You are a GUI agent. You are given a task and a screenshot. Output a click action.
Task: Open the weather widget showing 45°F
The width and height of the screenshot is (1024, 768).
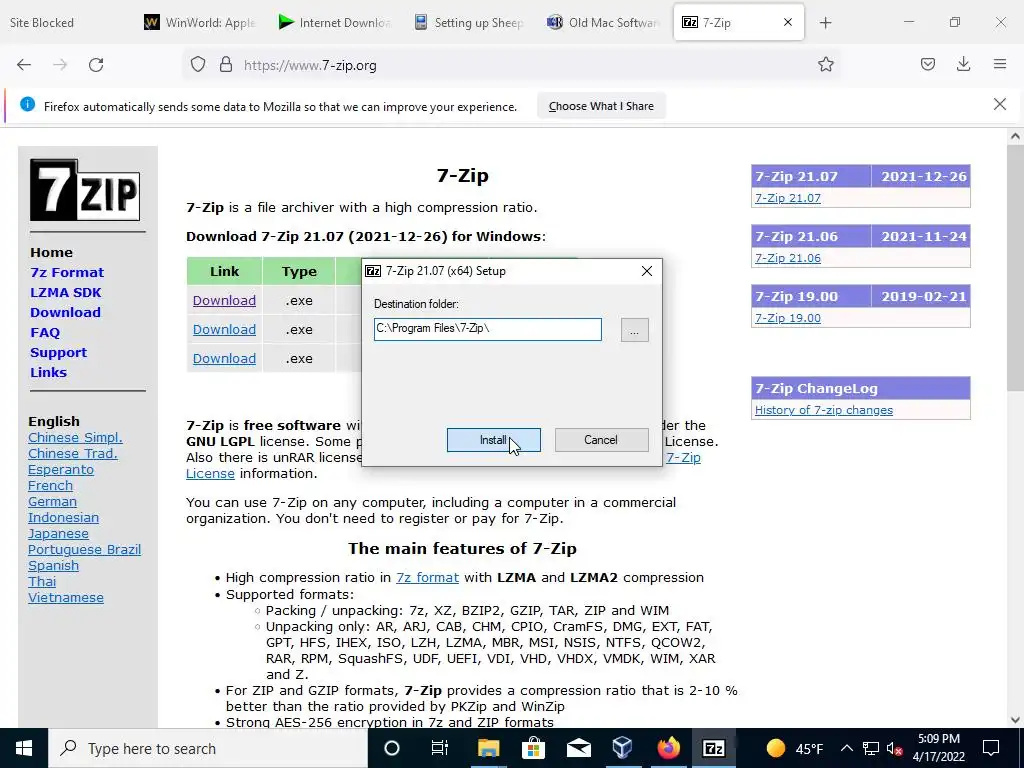click(794, 748)
